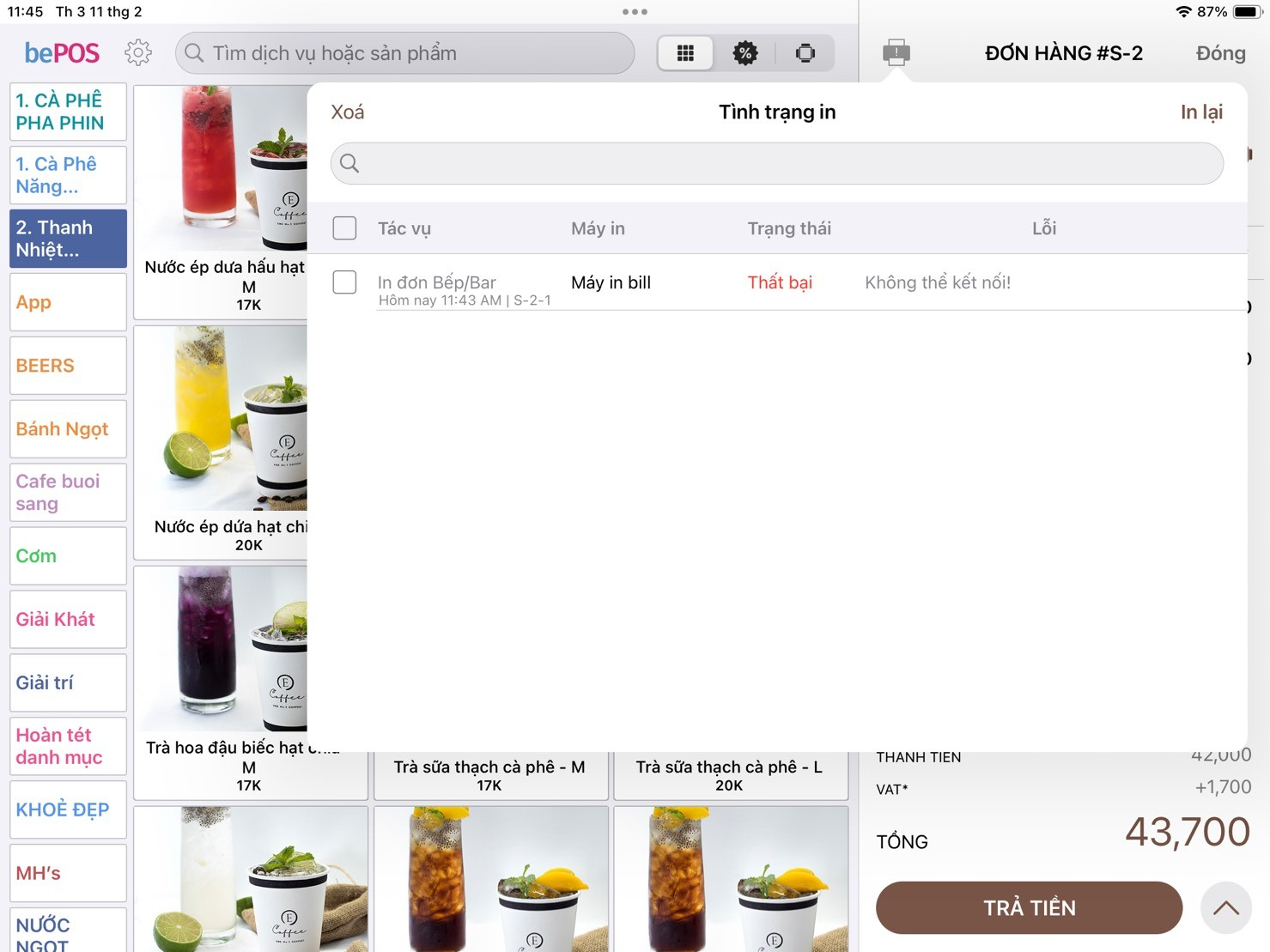The image size is (1270, 952).
Task: Tap the three dots at top center
Action: (635, 12)
